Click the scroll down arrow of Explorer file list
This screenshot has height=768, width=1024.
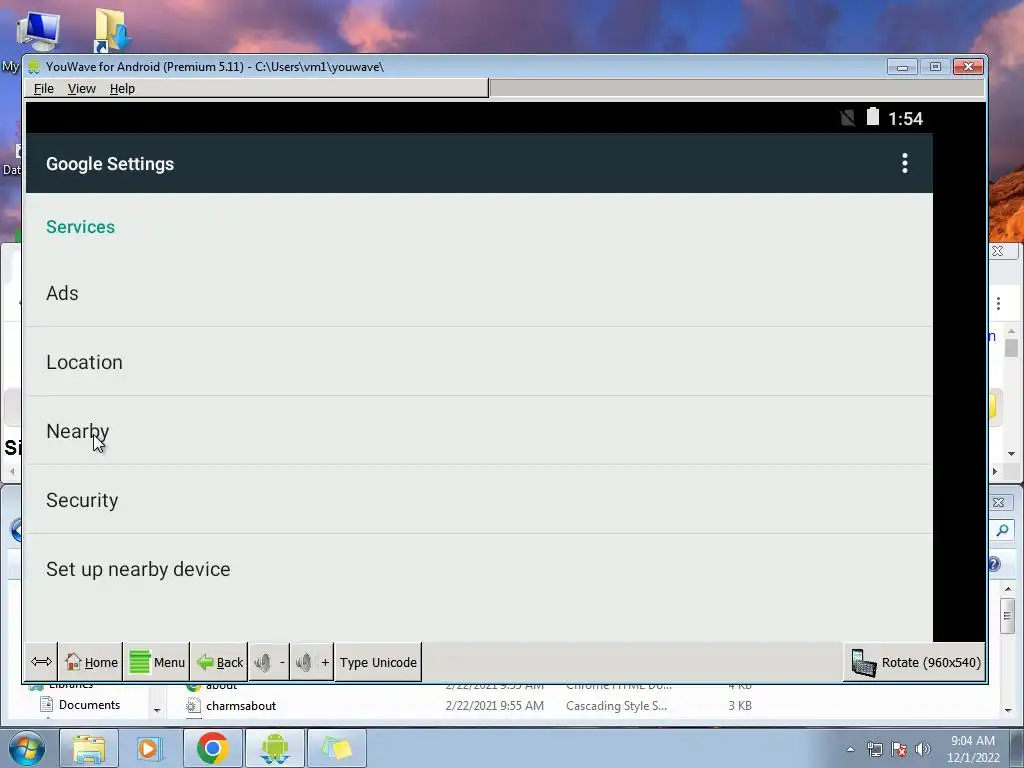point(1007,710)
